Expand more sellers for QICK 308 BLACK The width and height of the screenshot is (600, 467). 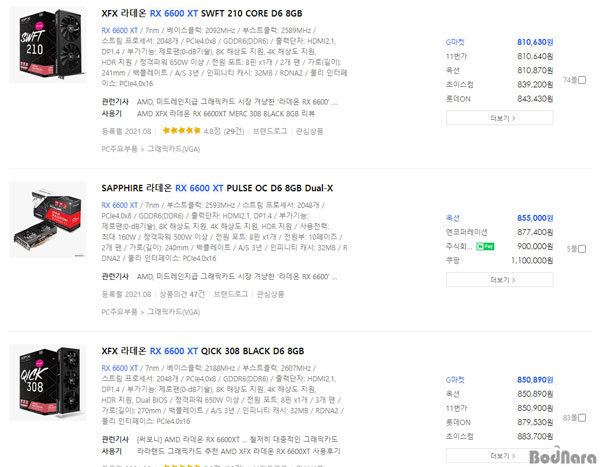tap(499, 456)
